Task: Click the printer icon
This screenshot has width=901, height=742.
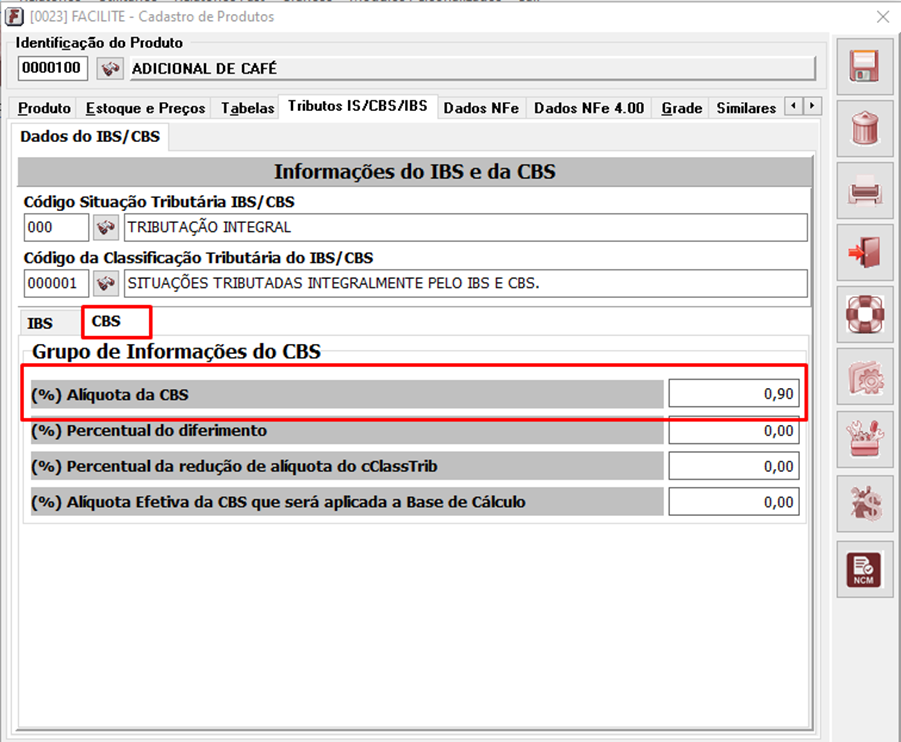Action: point(864,191)
